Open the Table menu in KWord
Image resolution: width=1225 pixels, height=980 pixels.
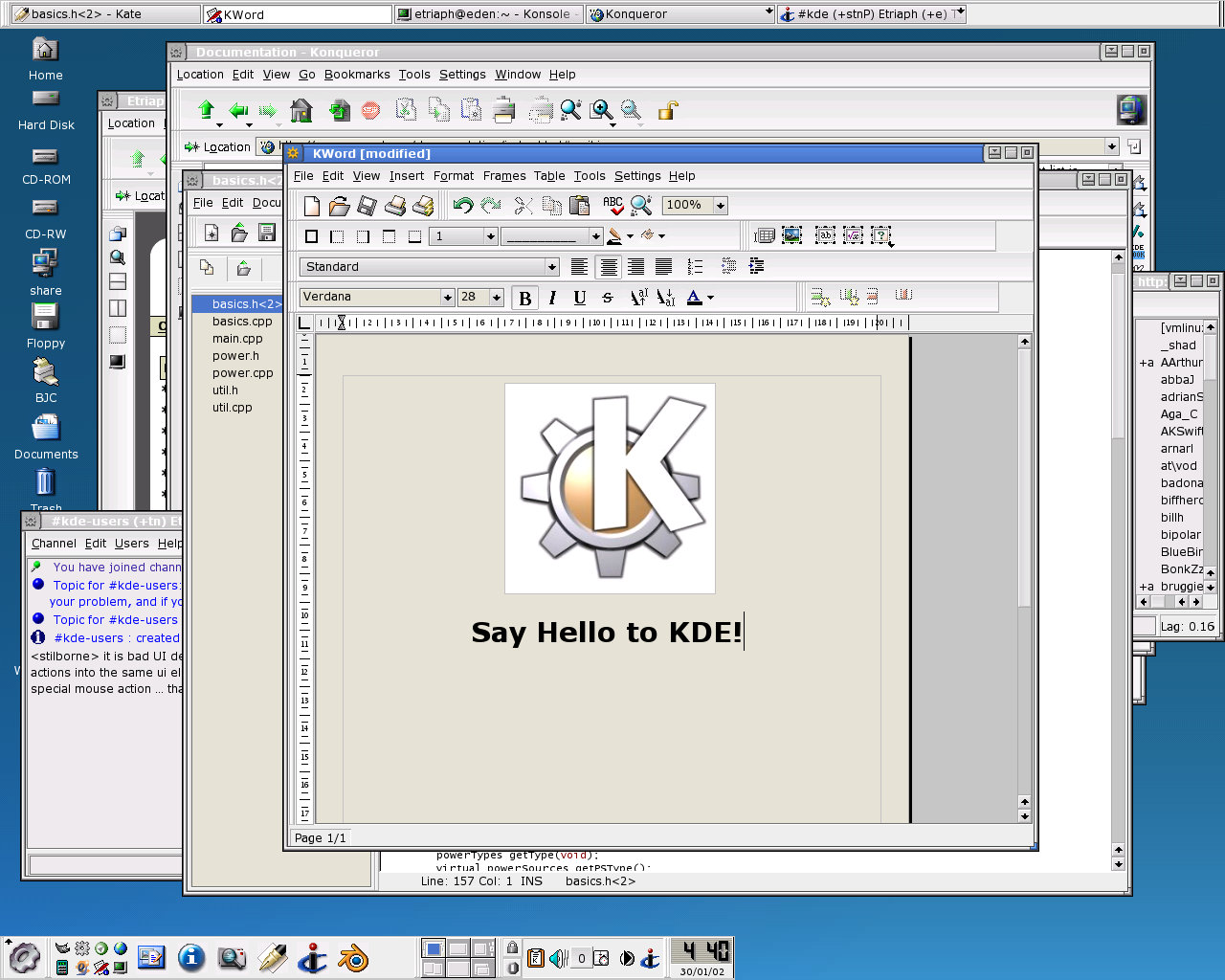tap(549, 176)
